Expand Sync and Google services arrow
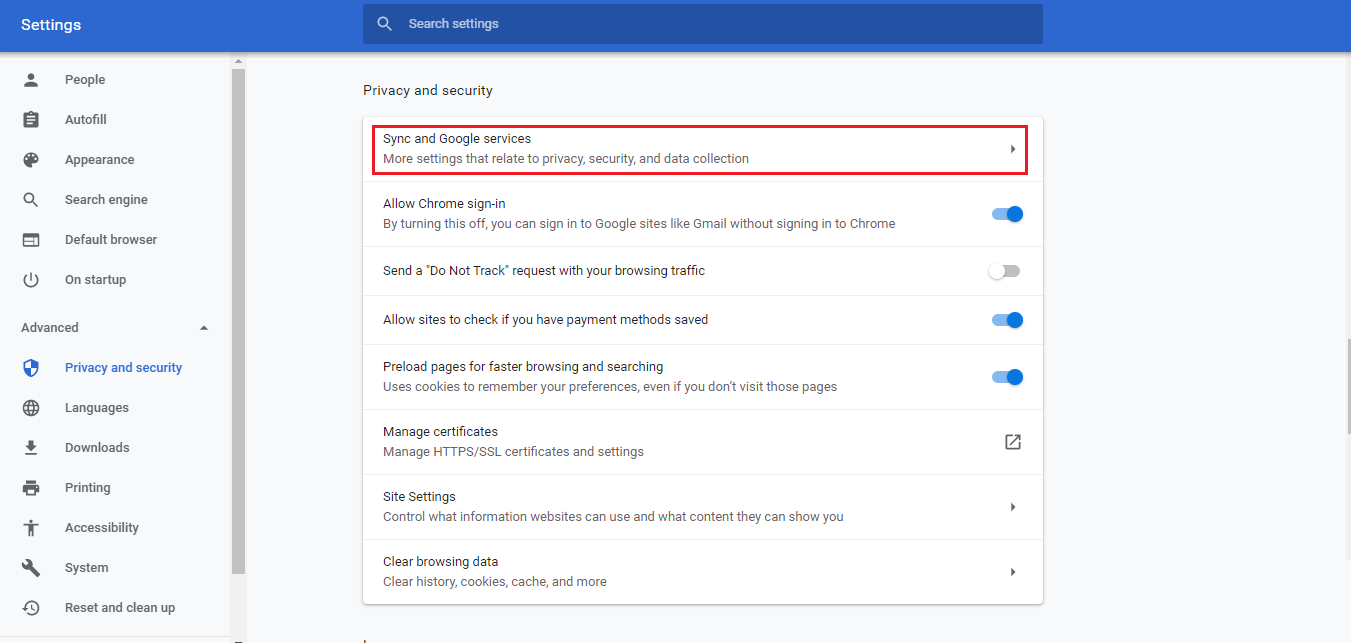Viewport: 1351px width, 643px height. pos(1012,149)
